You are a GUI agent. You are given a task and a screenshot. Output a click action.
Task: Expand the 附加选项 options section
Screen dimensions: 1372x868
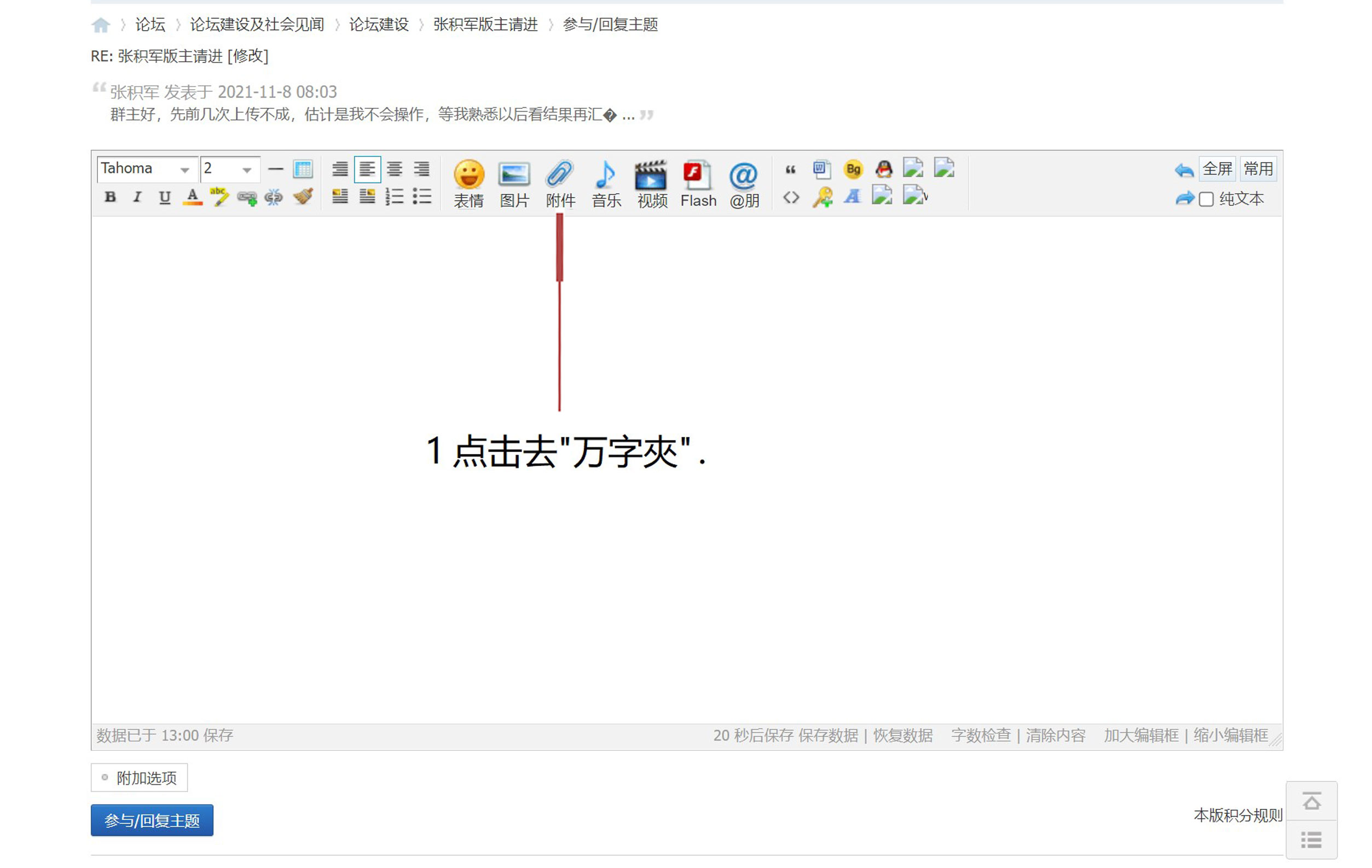[139, 777]
